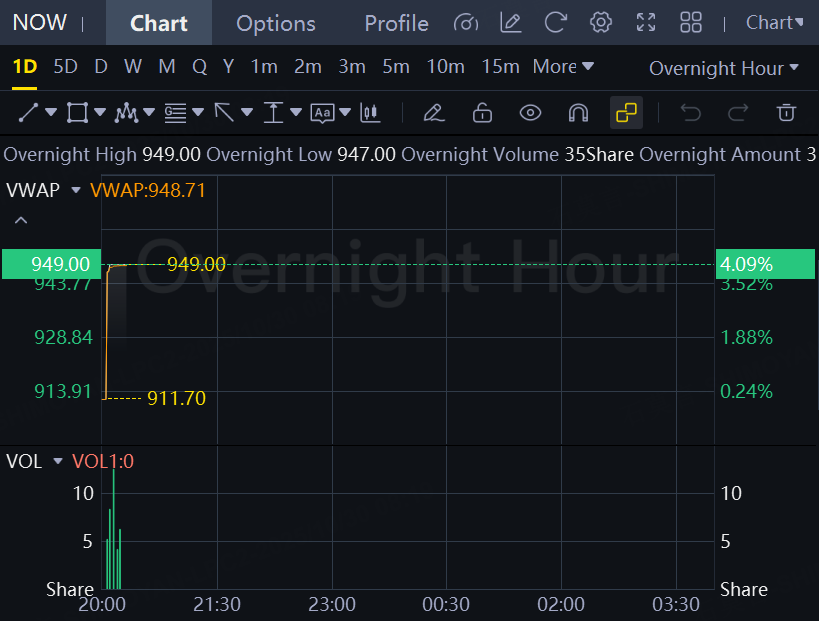Click the VOL1:0 volume label
Screen dimensions: 819x621
tap(103, 461)
